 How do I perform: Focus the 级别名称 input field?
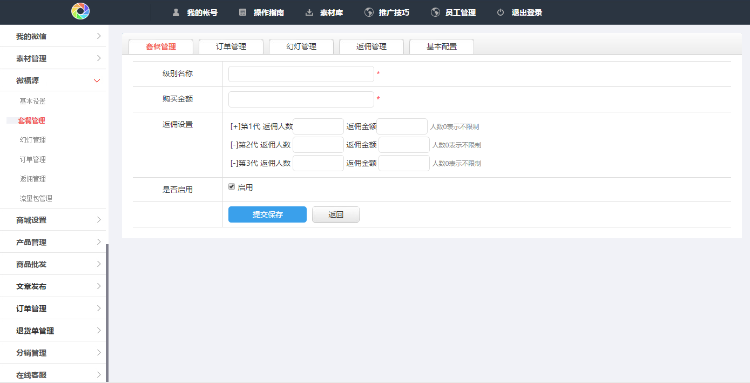(x=301, y=74)
